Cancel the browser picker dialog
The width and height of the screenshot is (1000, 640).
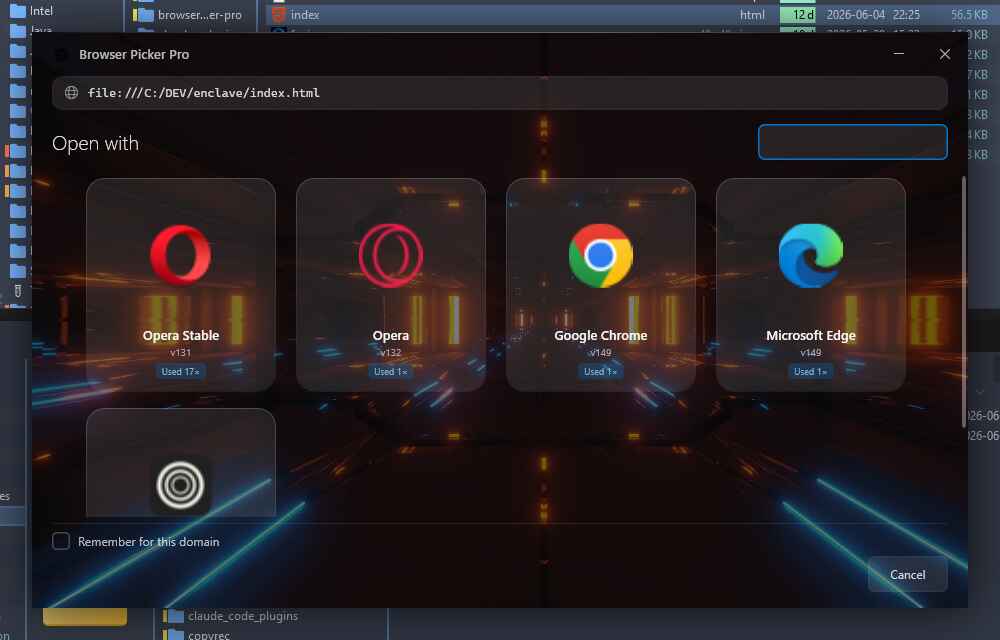click(x=908, y=574)
